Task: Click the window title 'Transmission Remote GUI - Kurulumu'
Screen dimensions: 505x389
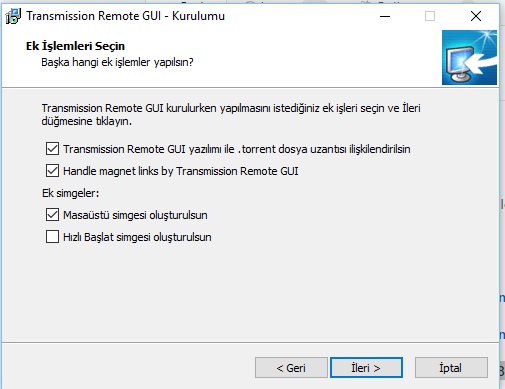Action: (x=126, y=16)
